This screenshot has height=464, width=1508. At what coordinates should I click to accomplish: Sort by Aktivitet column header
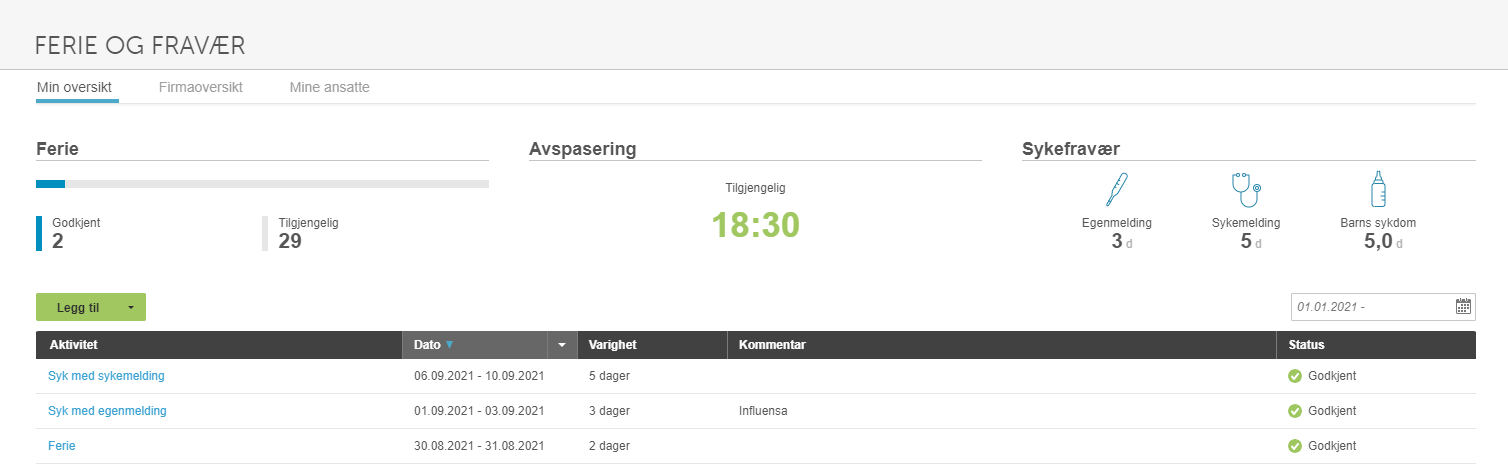(x=219, y=345)
